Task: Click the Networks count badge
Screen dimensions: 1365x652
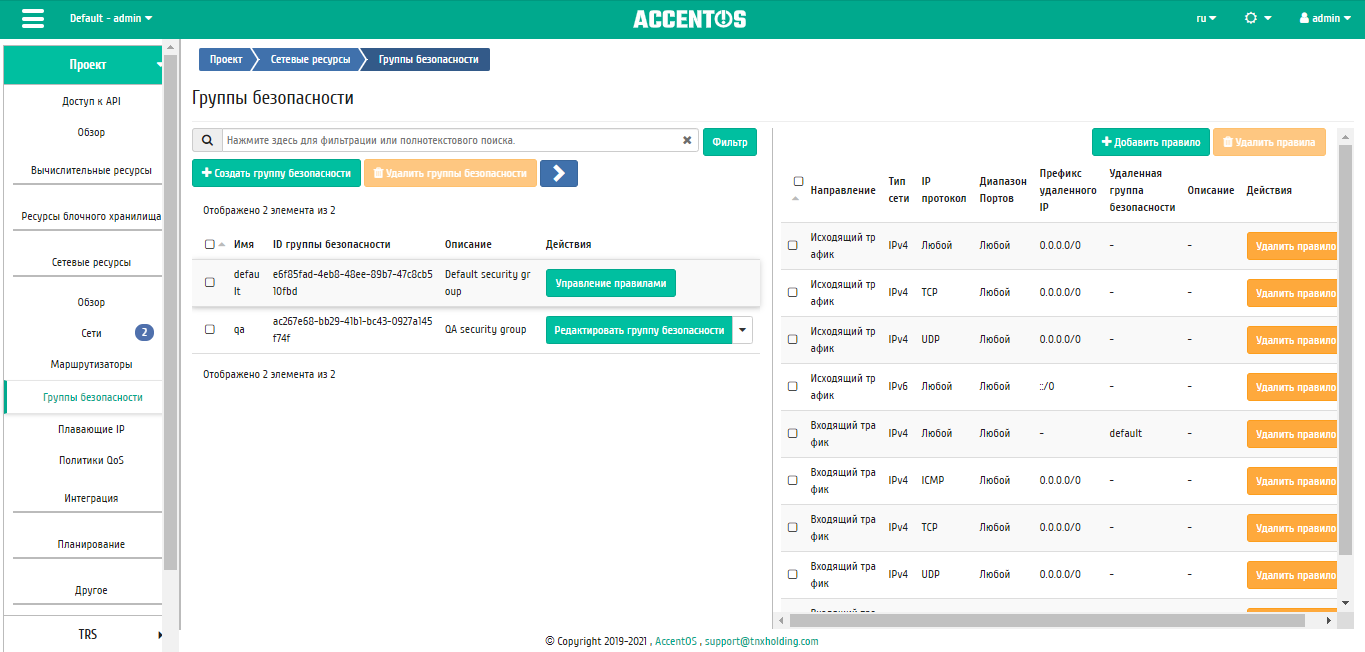Action: [144, 333]
